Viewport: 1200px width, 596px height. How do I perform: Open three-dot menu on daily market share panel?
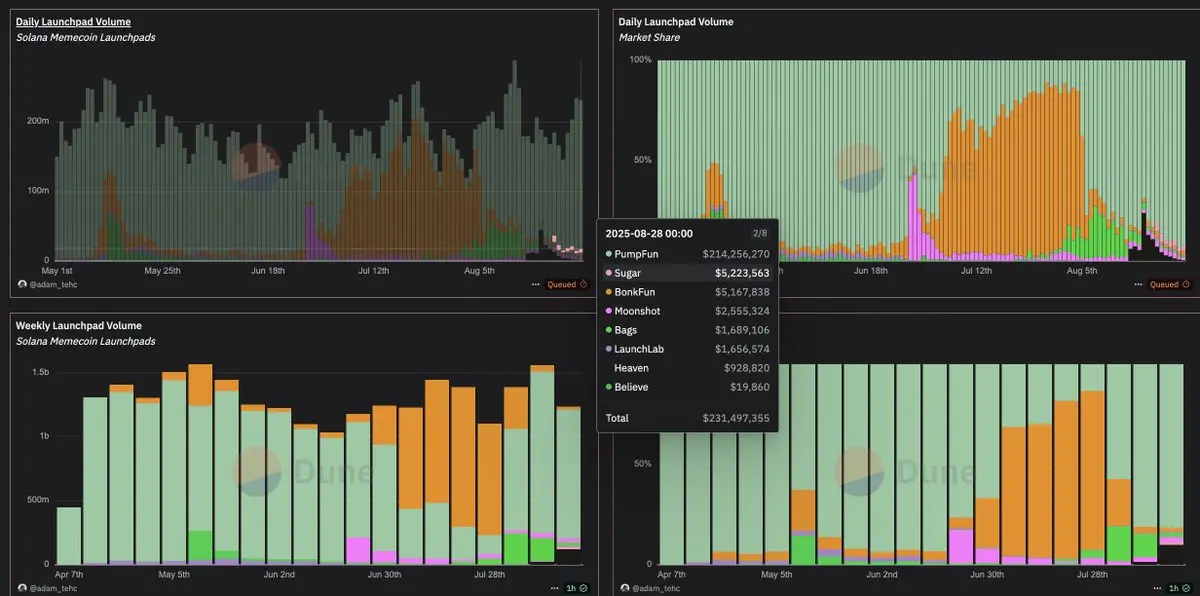pyautogui.click(x=1139, y=284)
